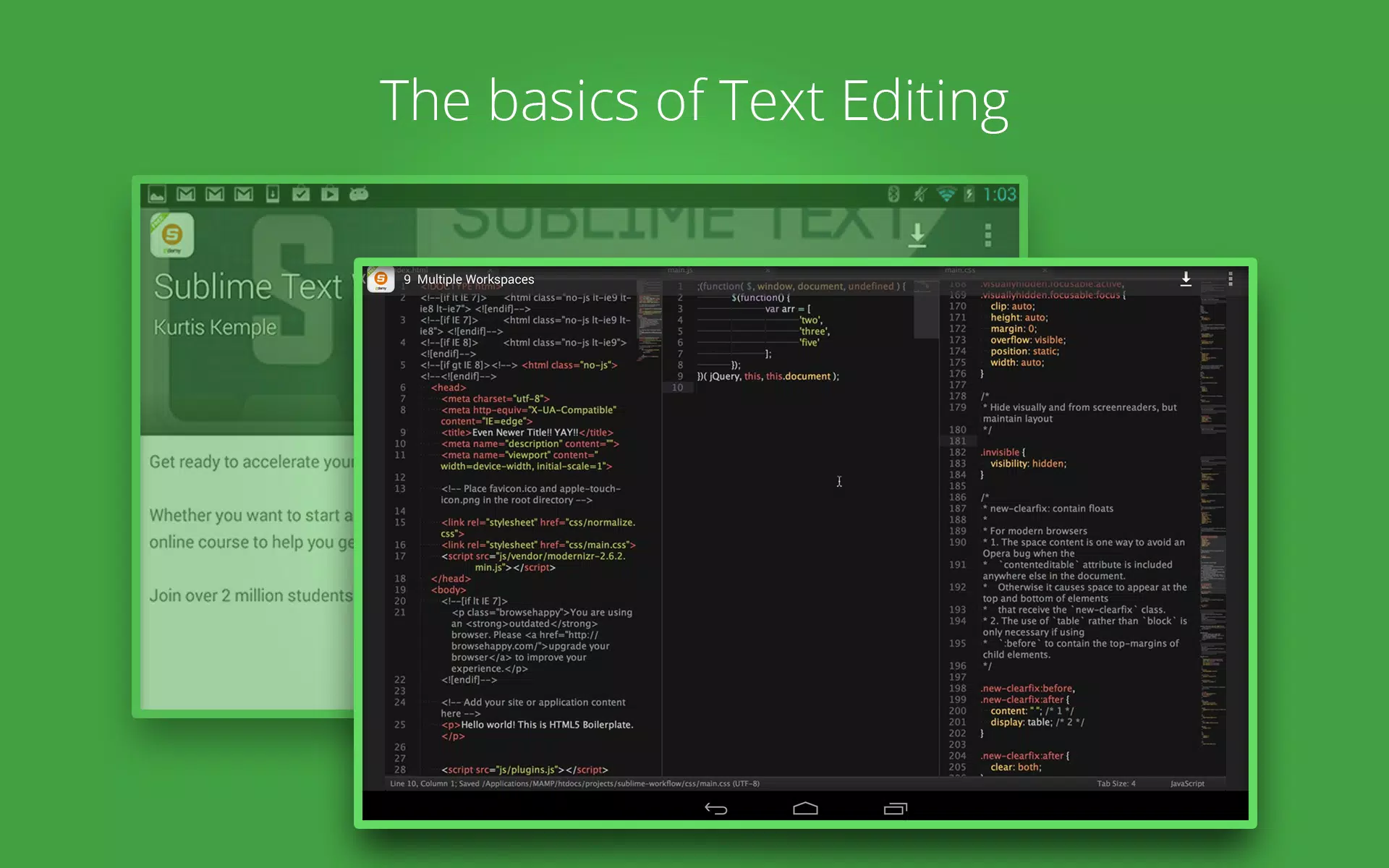
Task: Select the main.css editor tab
Action: tap(959, 270)
